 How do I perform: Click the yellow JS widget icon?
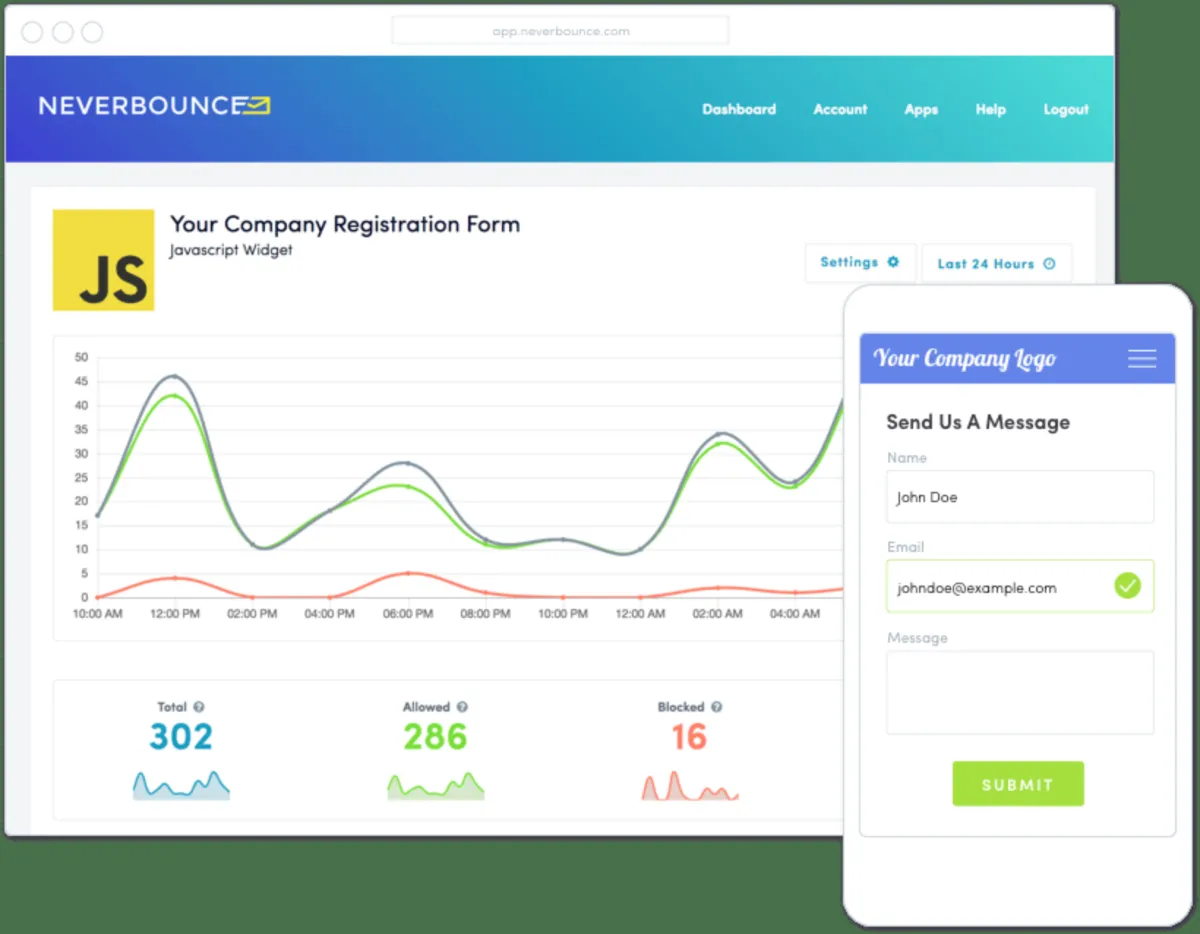click(103, 260)
